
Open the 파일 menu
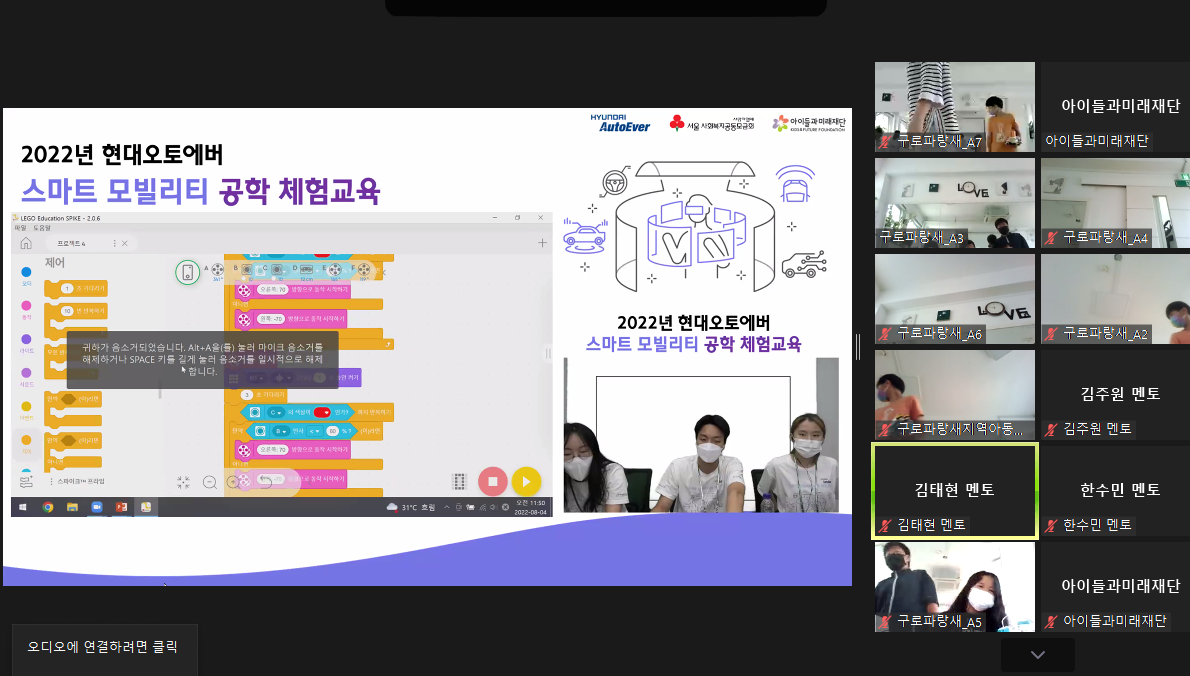pos(20,228)
